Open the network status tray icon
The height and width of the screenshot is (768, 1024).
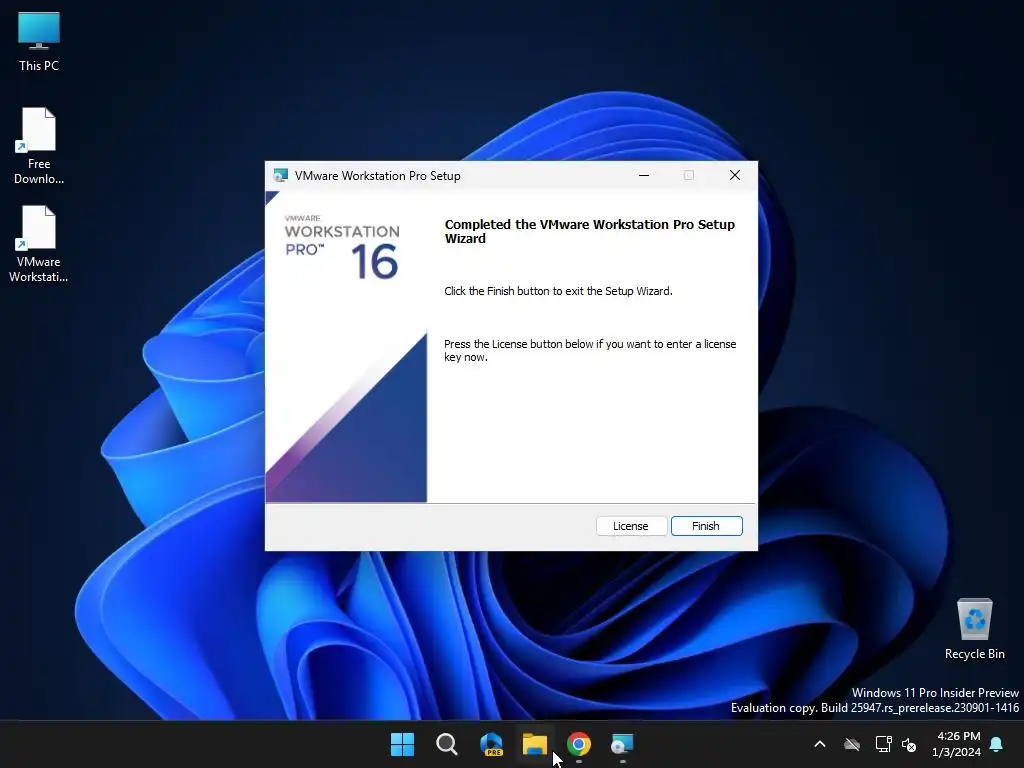[883, 744]
